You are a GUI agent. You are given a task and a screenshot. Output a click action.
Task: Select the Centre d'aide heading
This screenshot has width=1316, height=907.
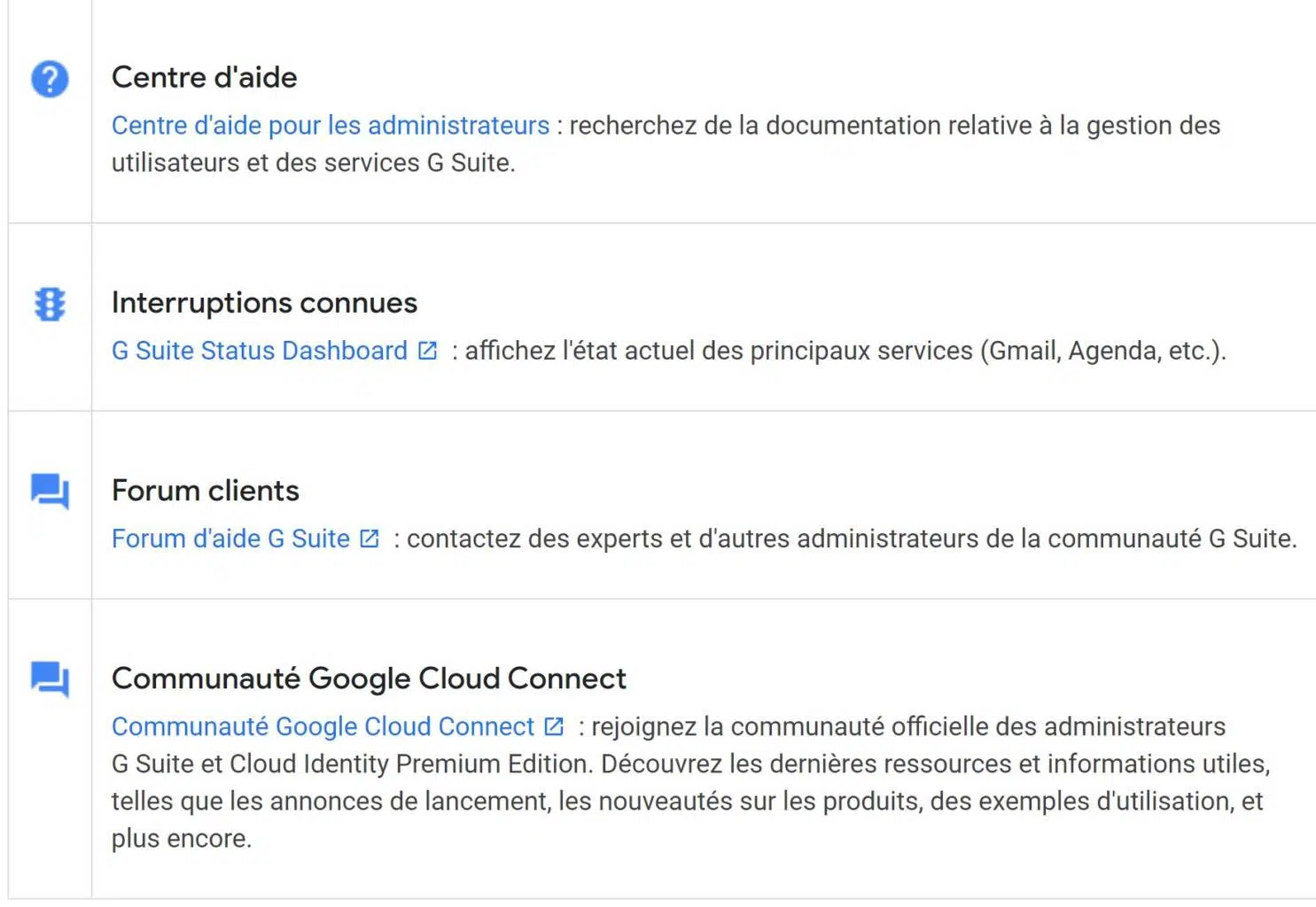click(x=204, y=78)
